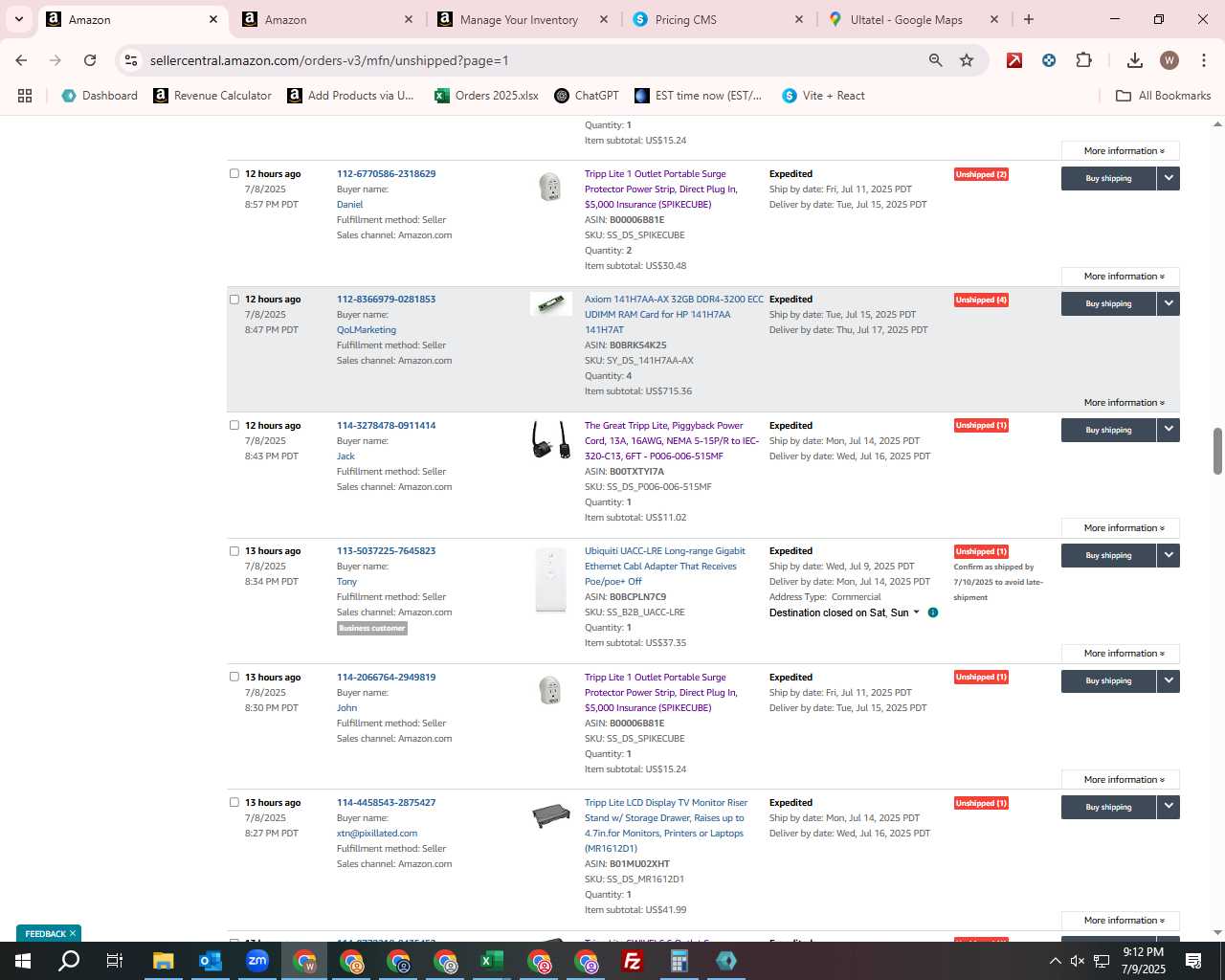Click the scrollbar up arrow
Image resolution: width=1225 pixels, height=980 pixels.
[1217, 124]
